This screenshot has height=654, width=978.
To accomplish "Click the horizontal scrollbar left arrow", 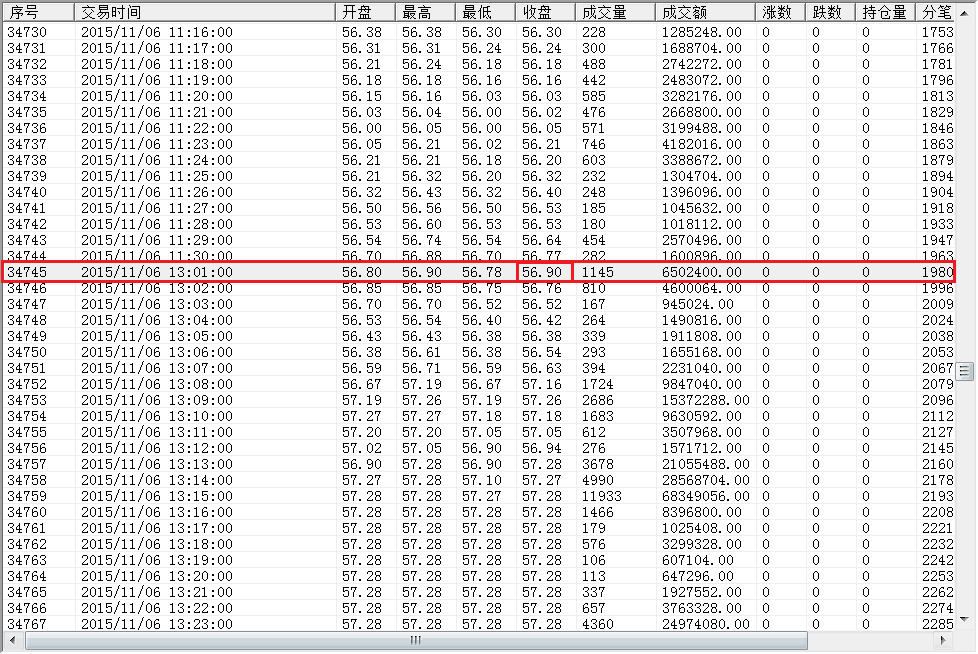I will [x=12, y=640].
